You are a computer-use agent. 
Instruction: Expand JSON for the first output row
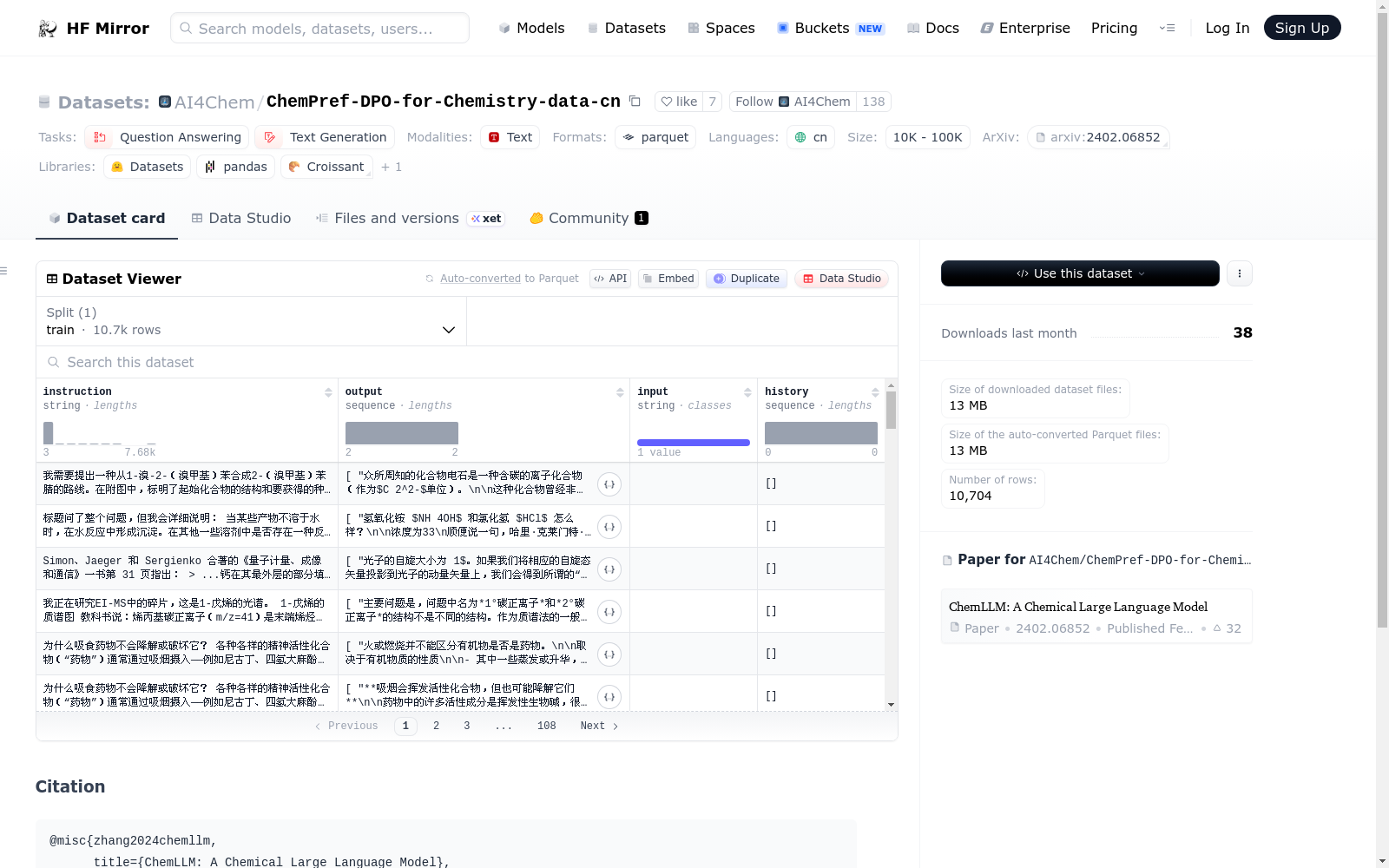point(609,484)
